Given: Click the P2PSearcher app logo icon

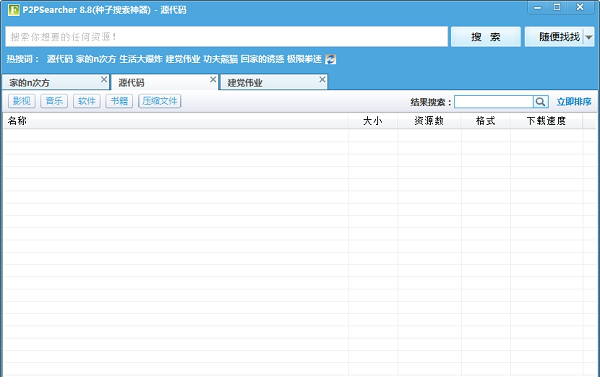Looking at the screenshot, I should point(14,10).
